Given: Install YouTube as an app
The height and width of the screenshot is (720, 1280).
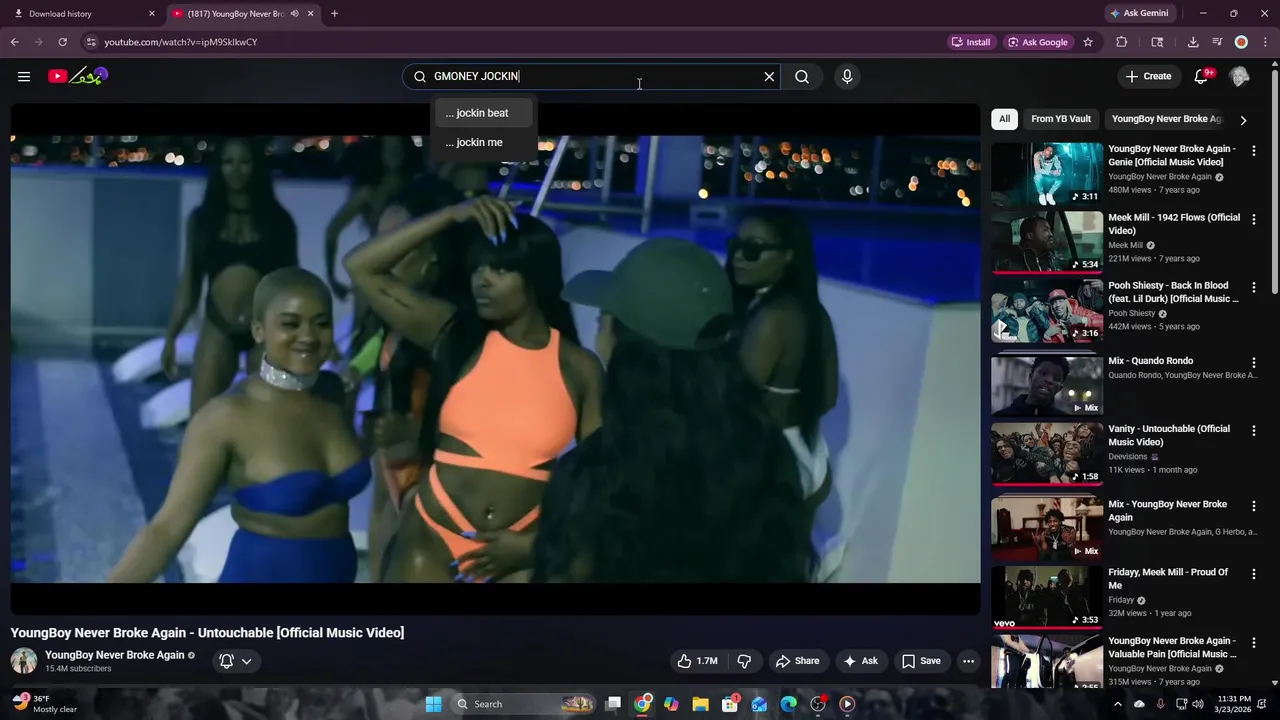Looking at the screenshot, I should click(971, 42).
